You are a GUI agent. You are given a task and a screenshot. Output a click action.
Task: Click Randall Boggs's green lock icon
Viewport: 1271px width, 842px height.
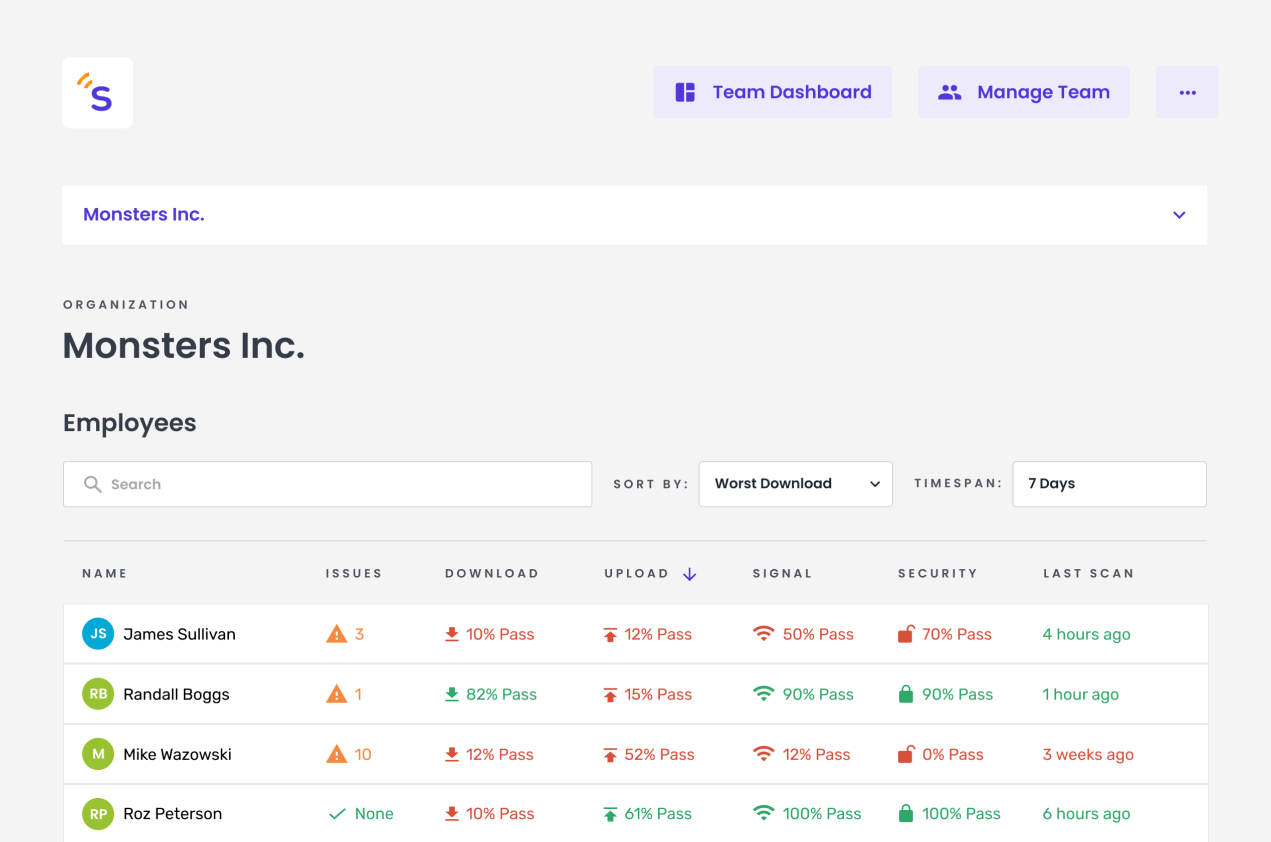click(906, 694)
